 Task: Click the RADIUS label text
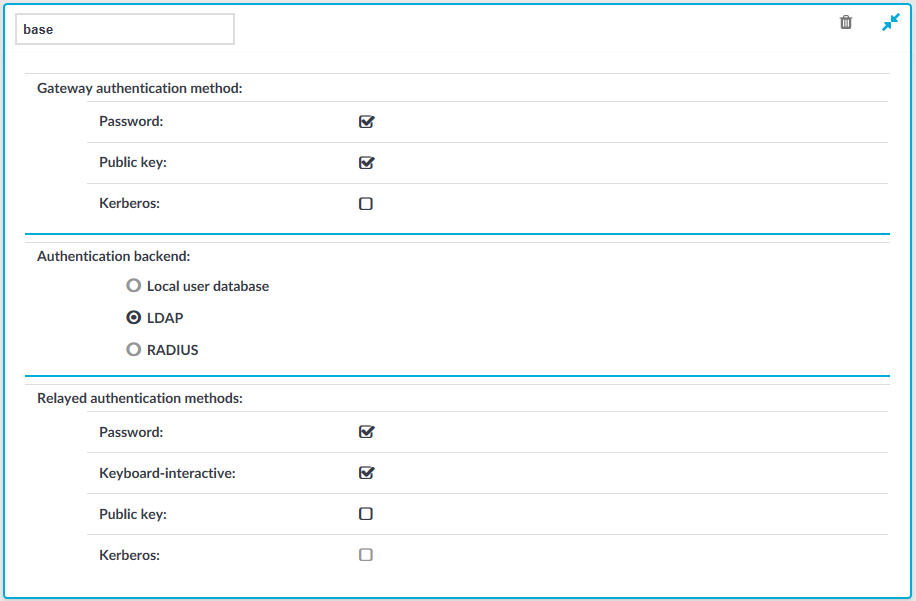pos(172,350)
